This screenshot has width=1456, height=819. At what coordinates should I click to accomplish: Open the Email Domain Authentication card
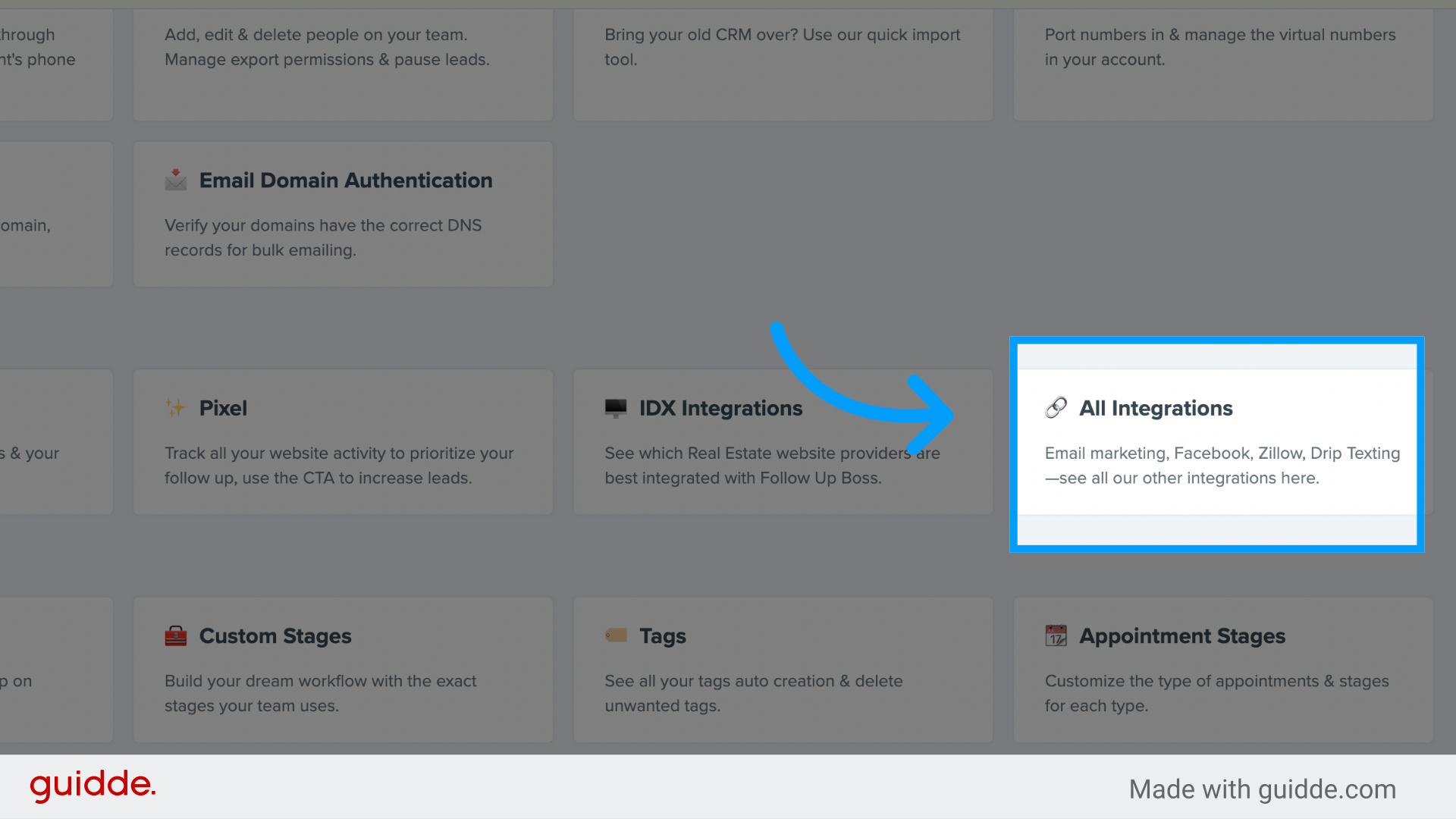click(x=342, y=214)
